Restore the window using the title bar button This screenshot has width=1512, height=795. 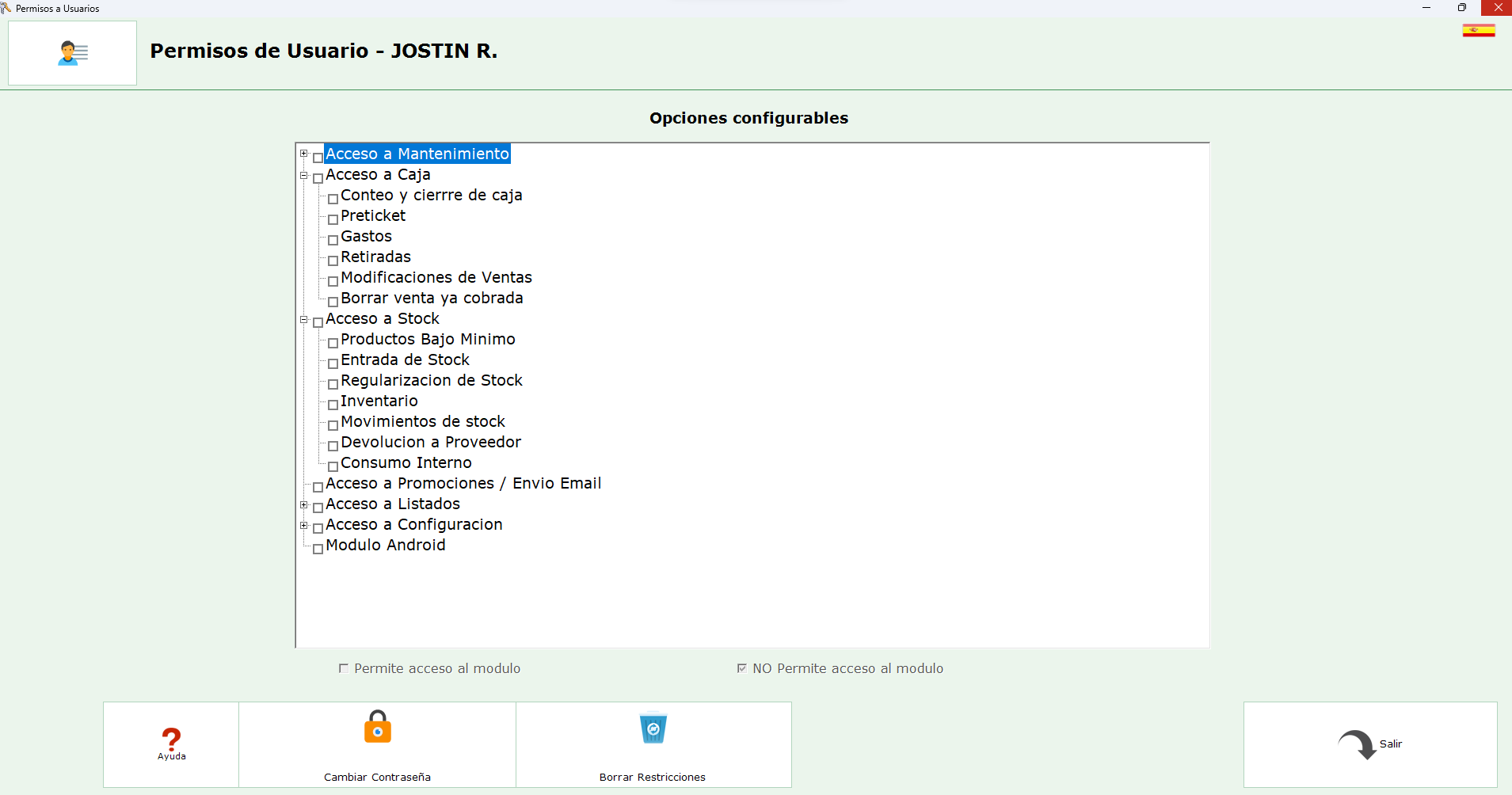pos(1461,8)
